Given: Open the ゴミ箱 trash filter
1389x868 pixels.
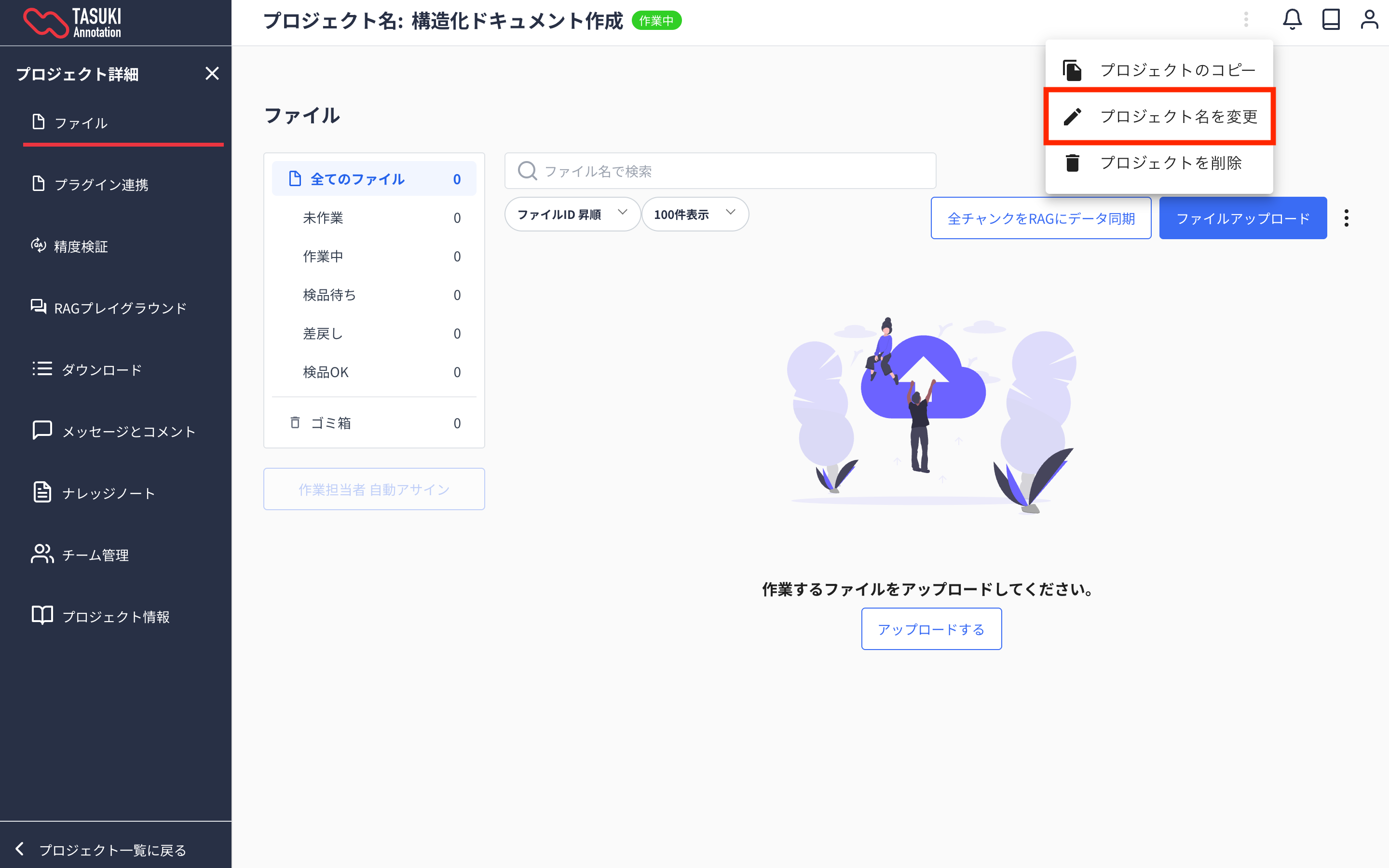Looking at the screenshot, I should [x=330, y=423].
